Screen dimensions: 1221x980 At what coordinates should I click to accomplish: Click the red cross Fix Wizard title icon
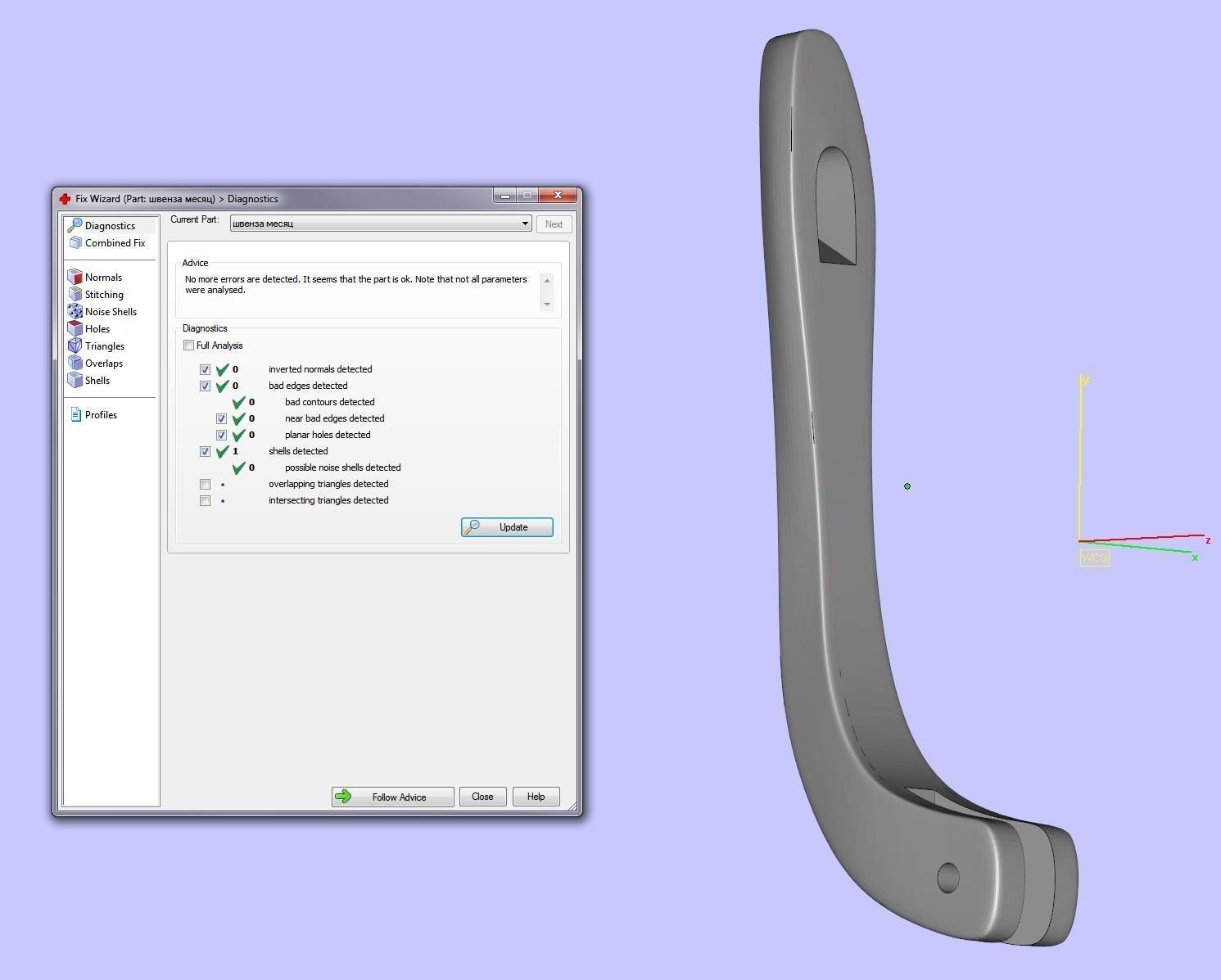(65, 198)
